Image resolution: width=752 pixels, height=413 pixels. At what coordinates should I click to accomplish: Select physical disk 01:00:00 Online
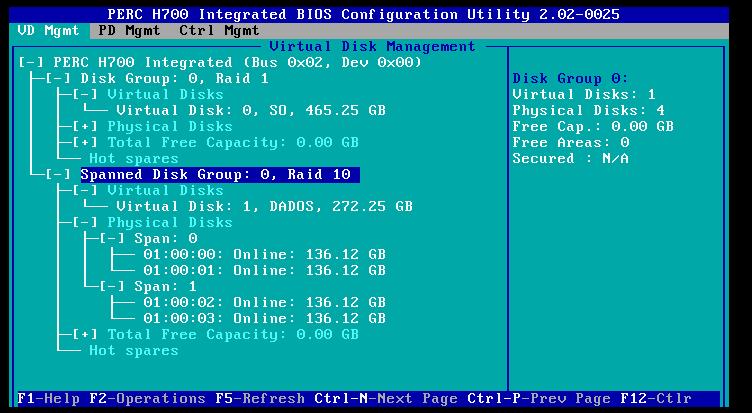[265, 254]
